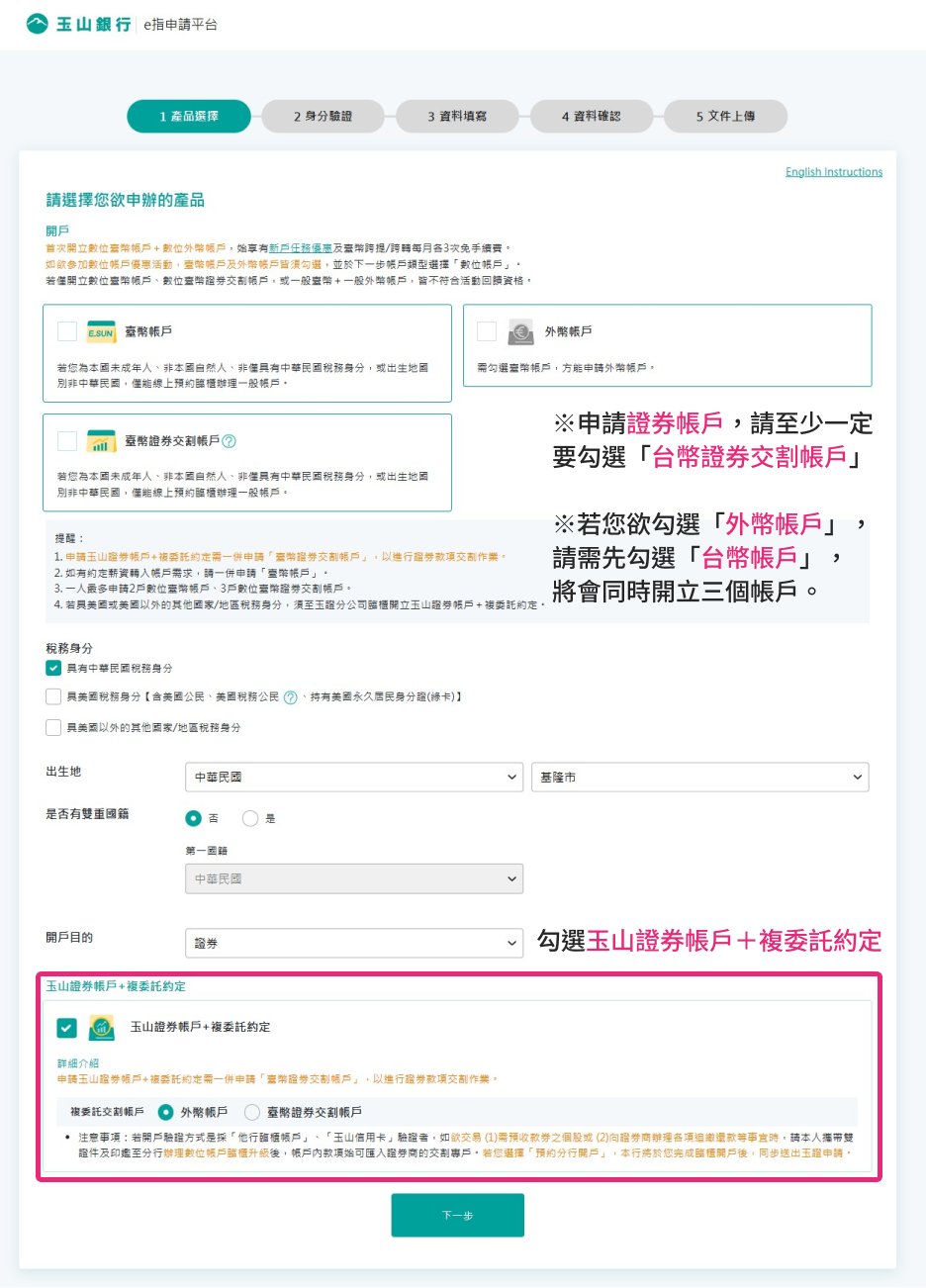Open the 新戶任務優惠 link
The image size is (926, 1288).
pos(301,249)
